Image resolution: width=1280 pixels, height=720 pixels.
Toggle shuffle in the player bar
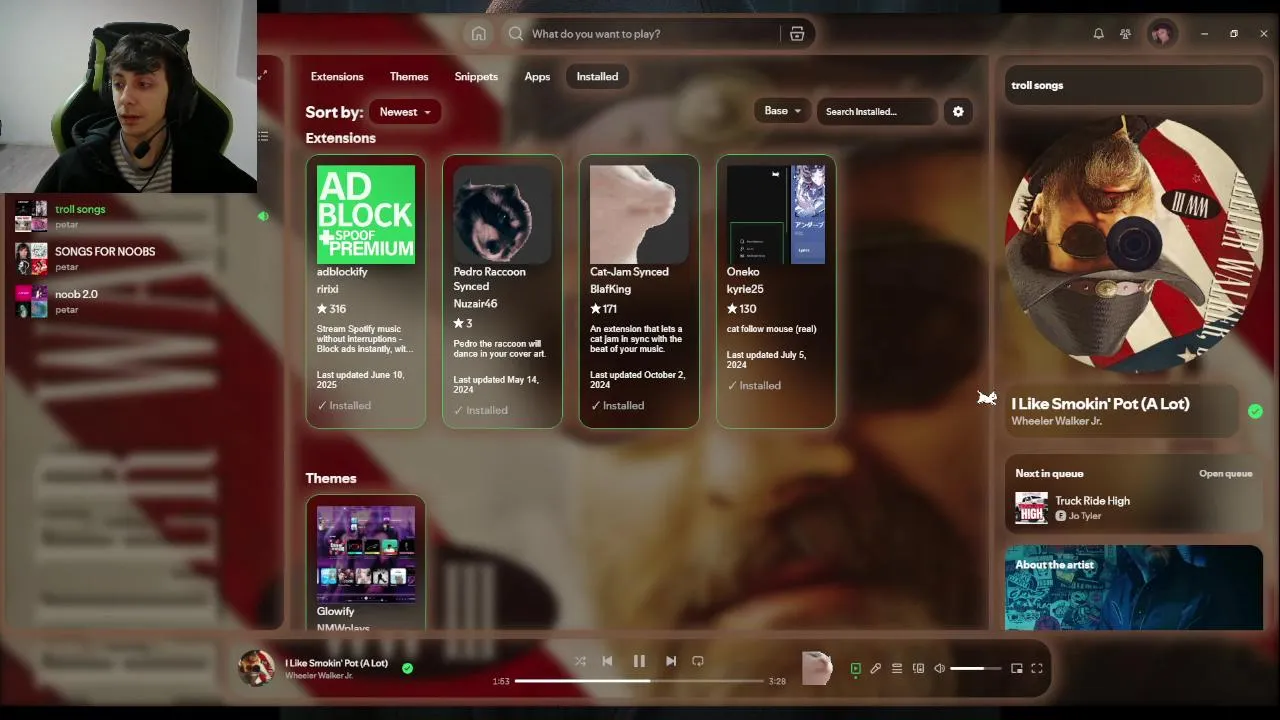580,661
